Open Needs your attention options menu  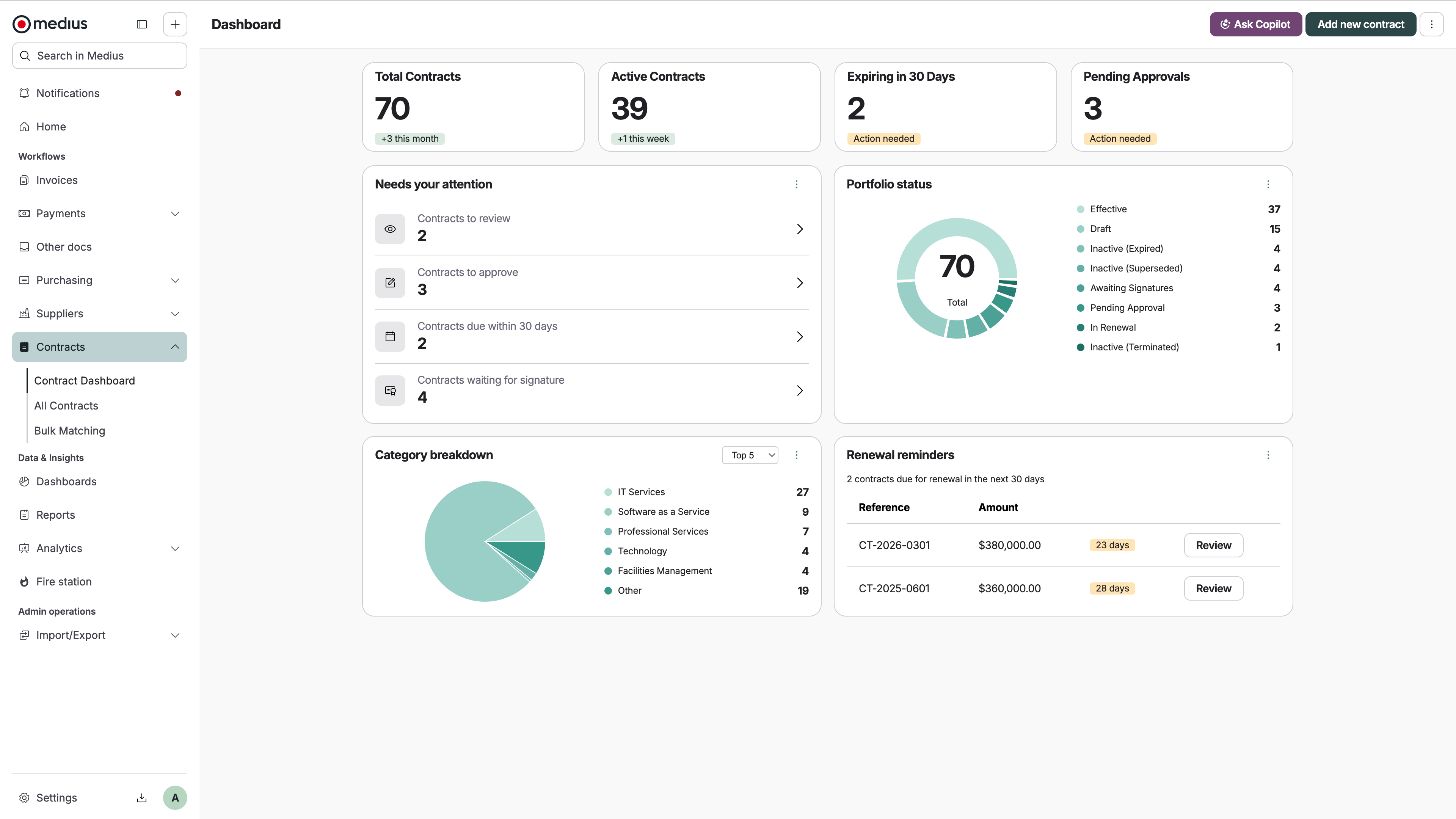tap(797, 184)
